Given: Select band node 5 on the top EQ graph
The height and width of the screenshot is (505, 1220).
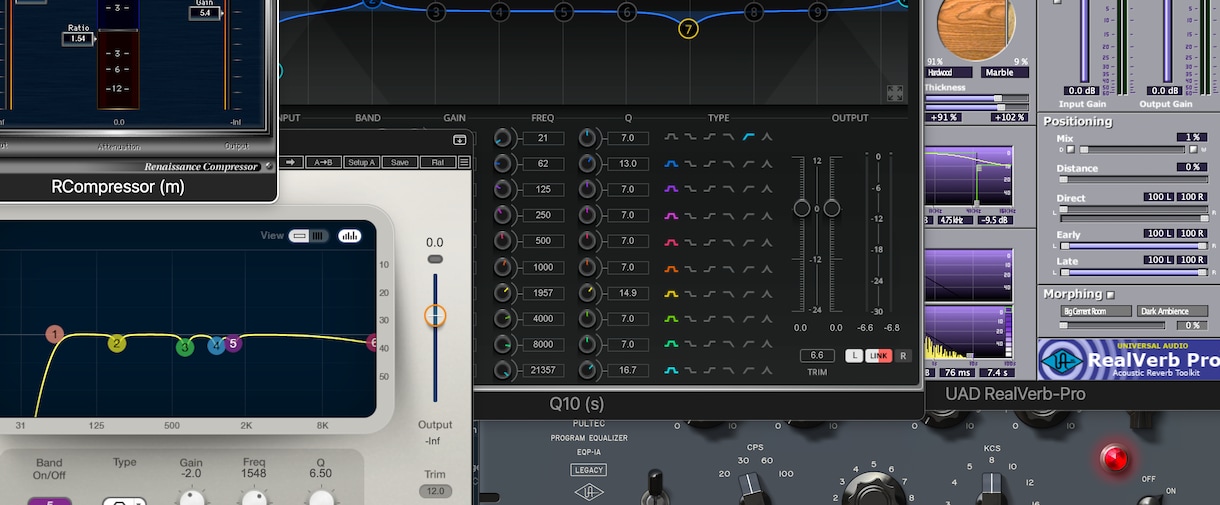Looking at the screenshot, I should point(564,12).
